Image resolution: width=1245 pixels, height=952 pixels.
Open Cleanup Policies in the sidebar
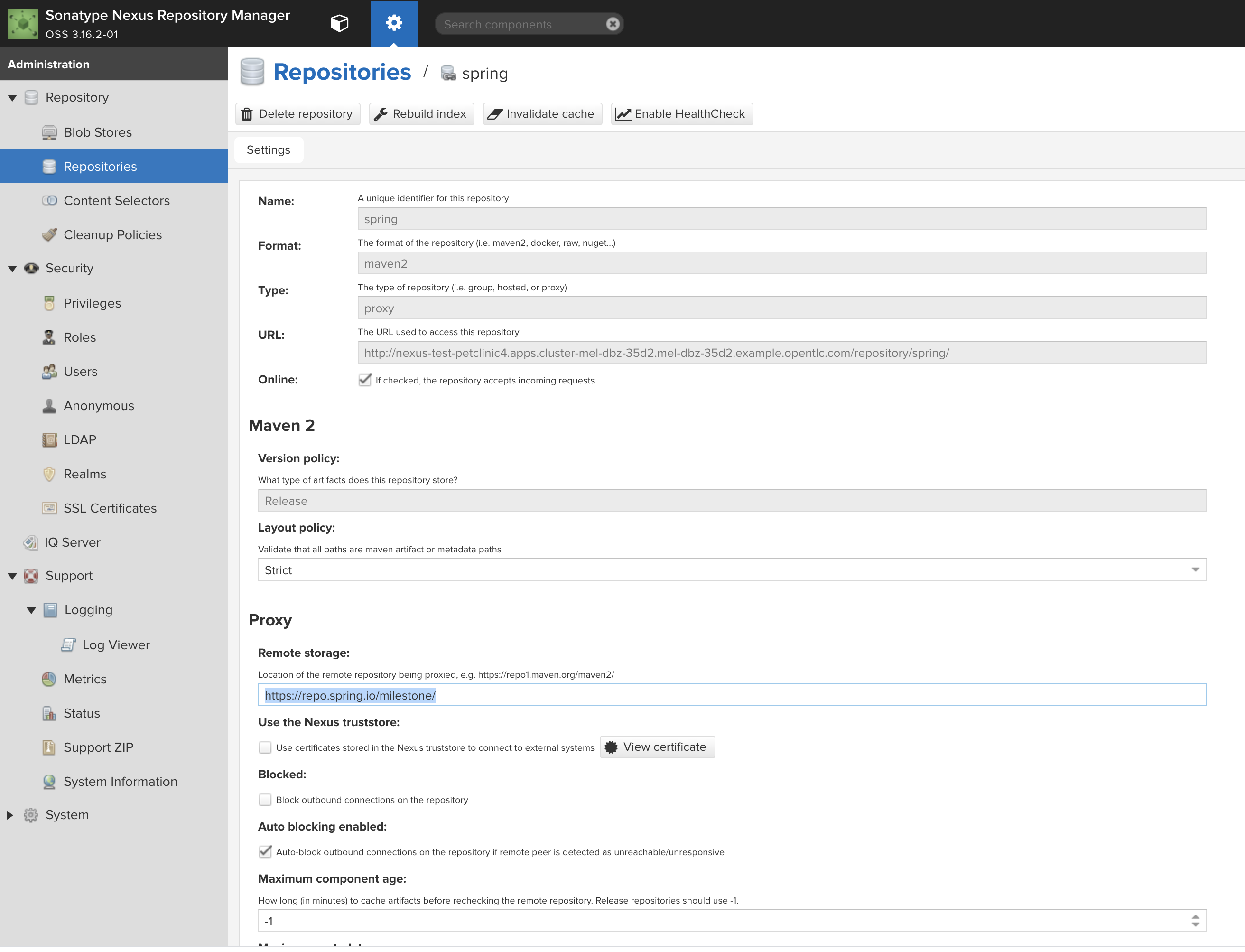pyautogui.click(x=112, y=234)
